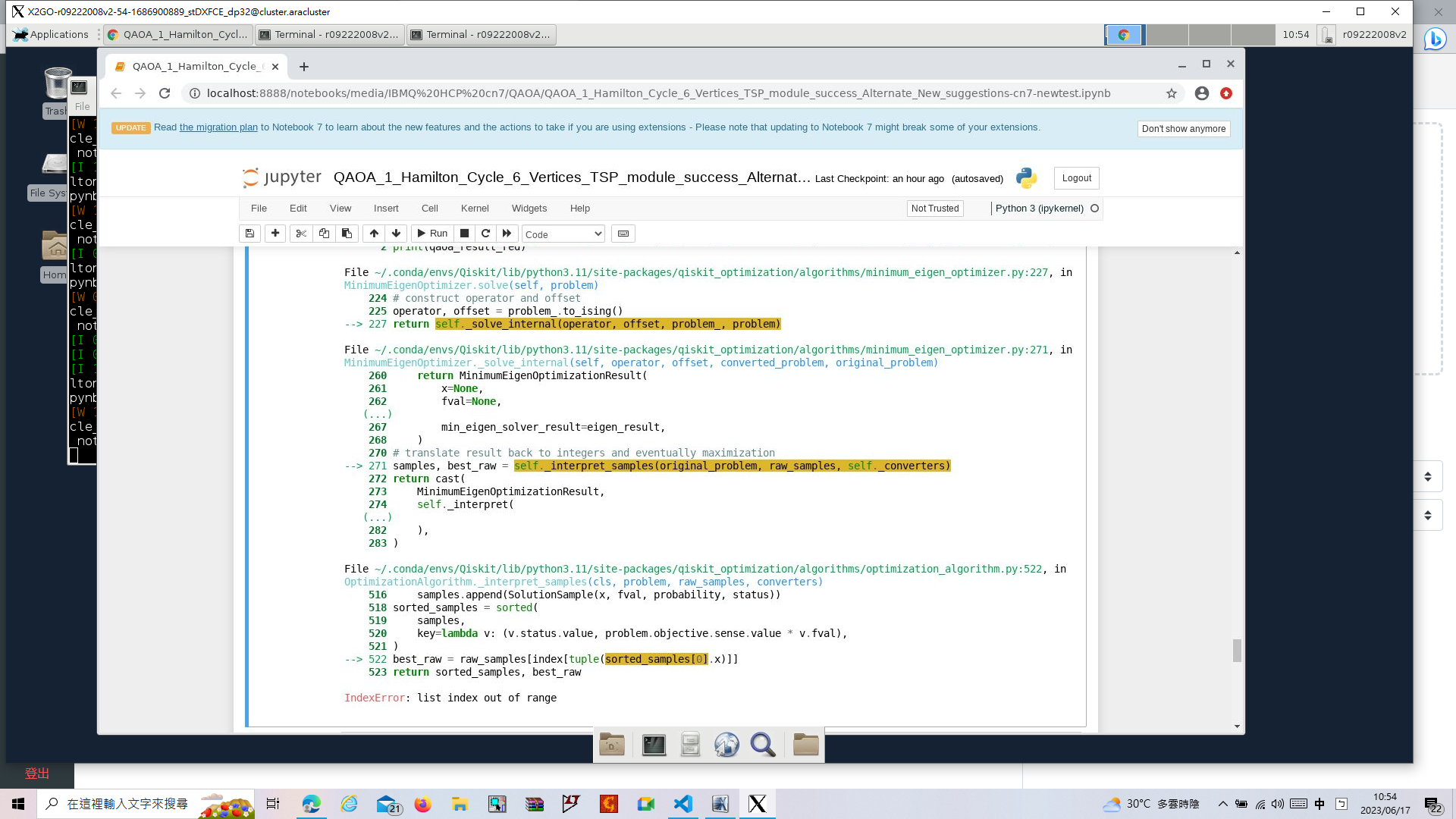Image resolution: width=1456 pixels, height=819 pixels.
Task: Open terminal from bottom dock
Action: (654, 745)
